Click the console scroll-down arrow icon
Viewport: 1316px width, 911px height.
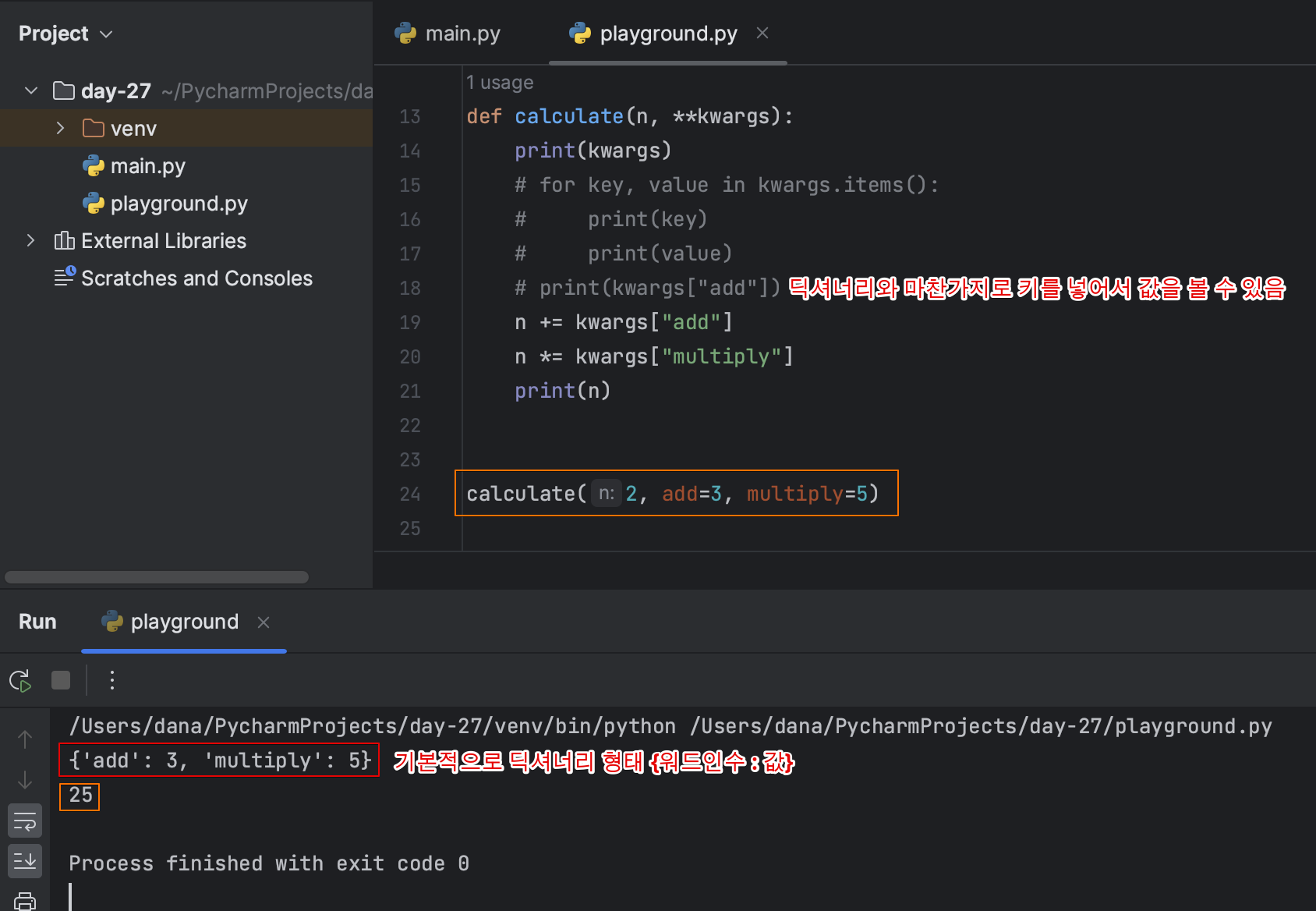click(x=25, y=780)
